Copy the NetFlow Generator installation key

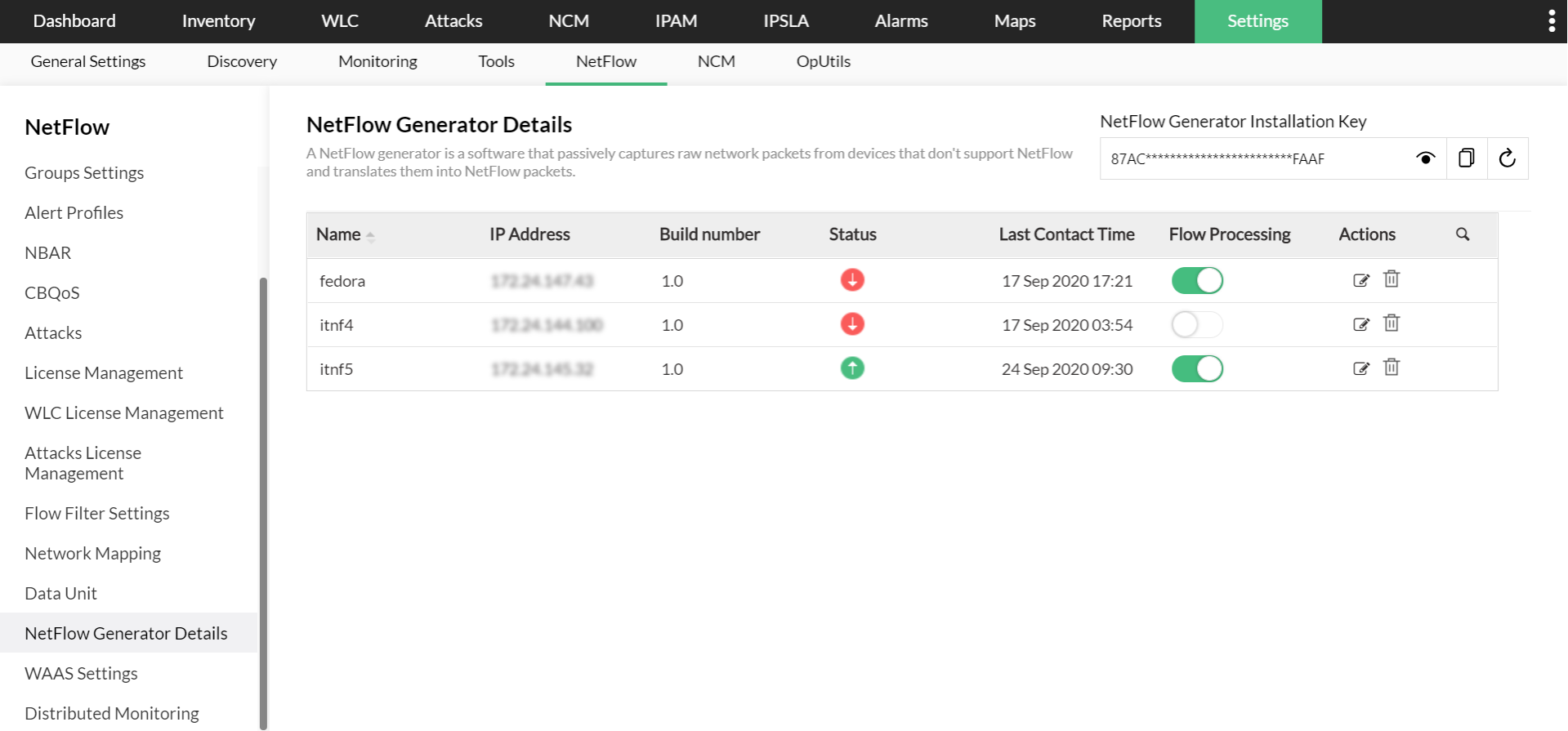click(x=1467, y=158)
